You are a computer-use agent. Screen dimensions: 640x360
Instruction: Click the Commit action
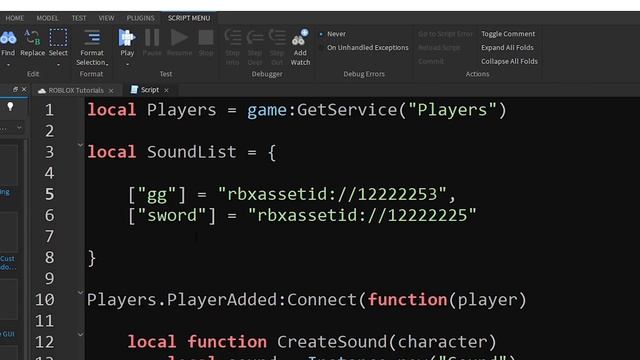coord(431,61)
